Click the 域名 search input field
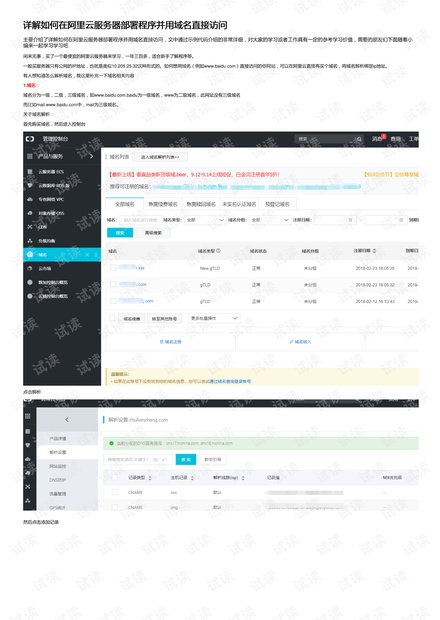Image resolution: width=440 pixels, height=620 pixels. tap(140, 220)
